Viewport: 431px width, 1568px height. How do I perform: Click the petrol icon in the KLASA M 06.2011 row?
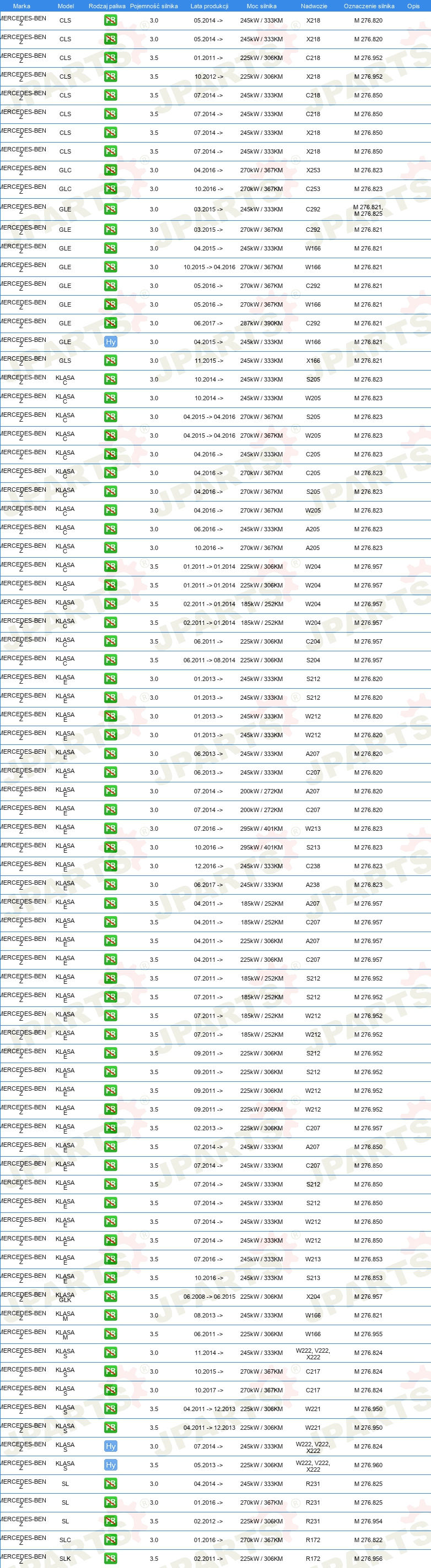110,1334
